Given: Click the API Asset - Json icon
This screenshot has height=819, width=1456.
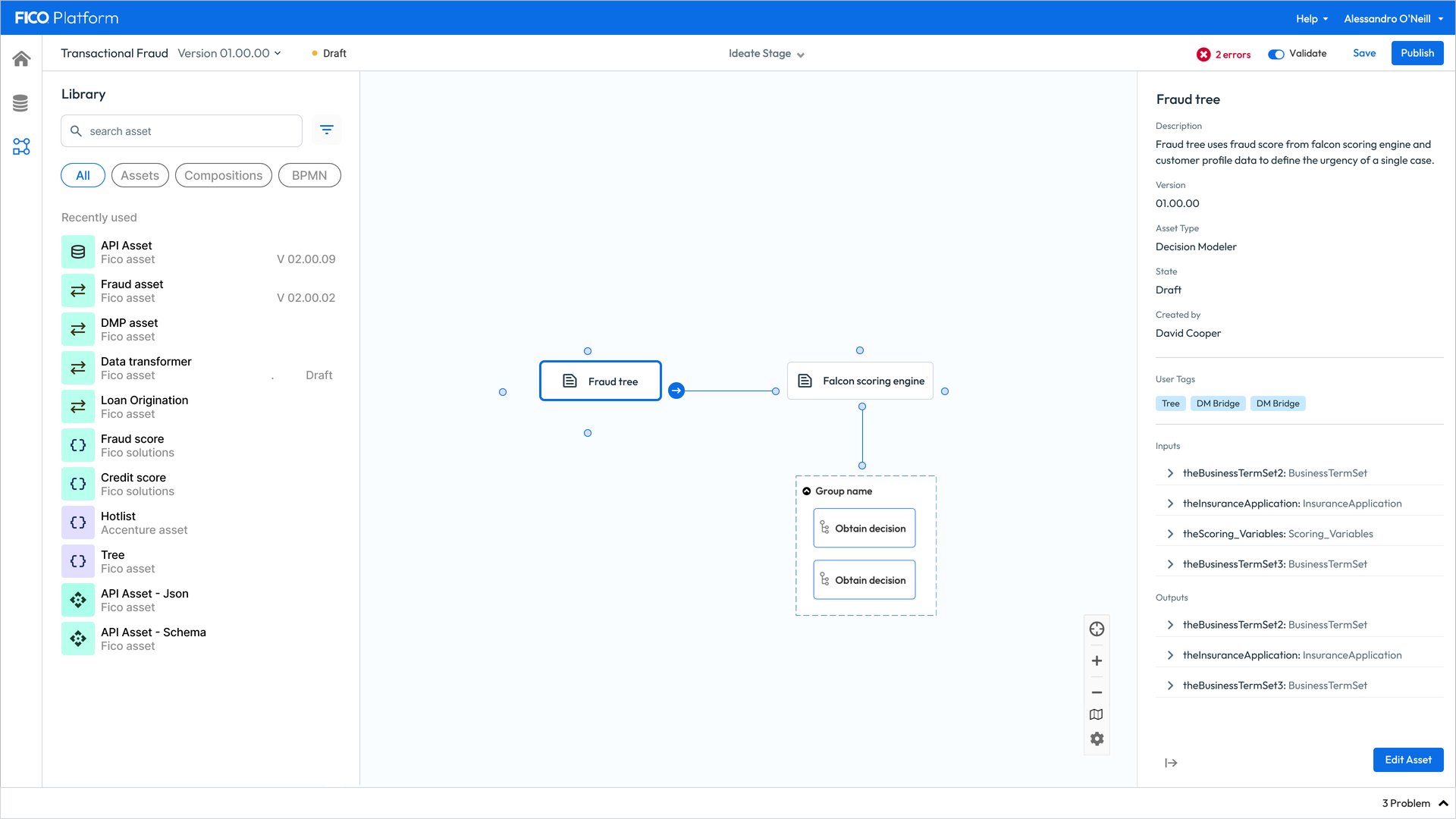Looking at the screenshot, I should 78,600.
